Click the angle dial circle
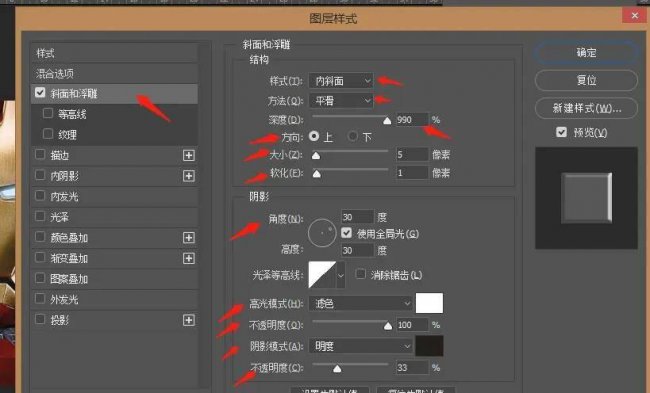The width and height of the screenshot is (650, 393). click(322, 233)
